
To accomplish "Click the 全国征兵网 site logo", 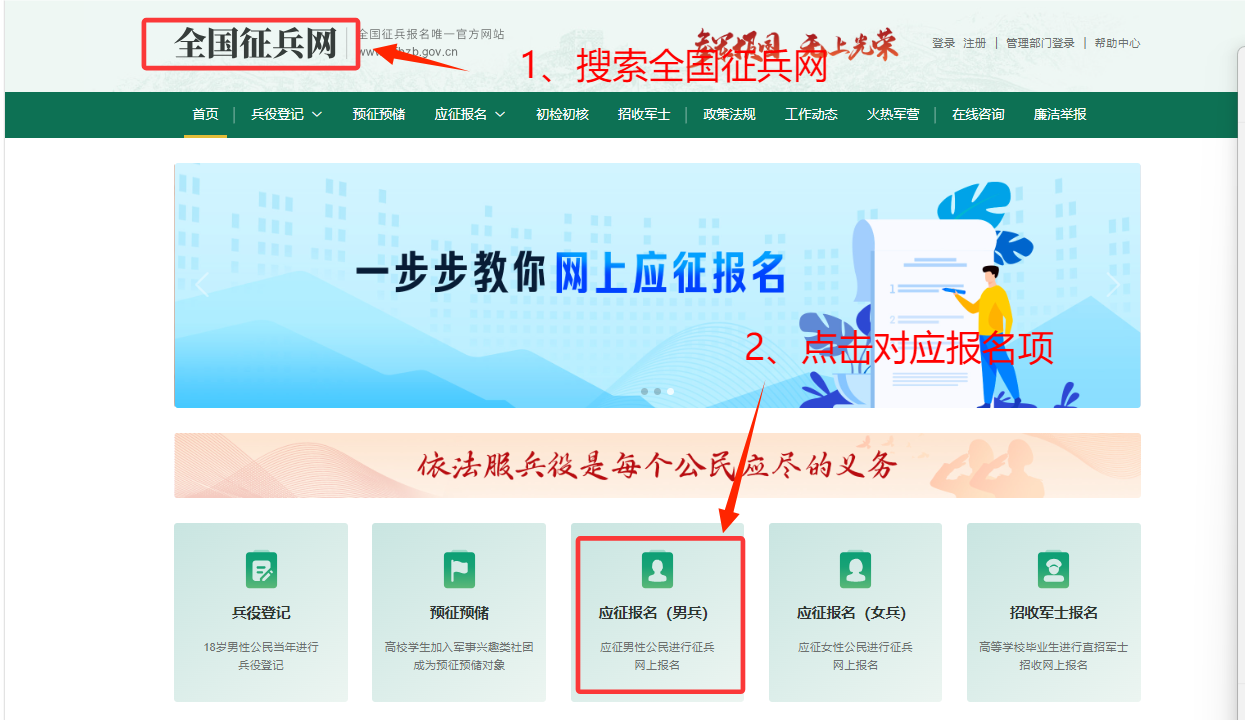I will click(x=255, y=44).
